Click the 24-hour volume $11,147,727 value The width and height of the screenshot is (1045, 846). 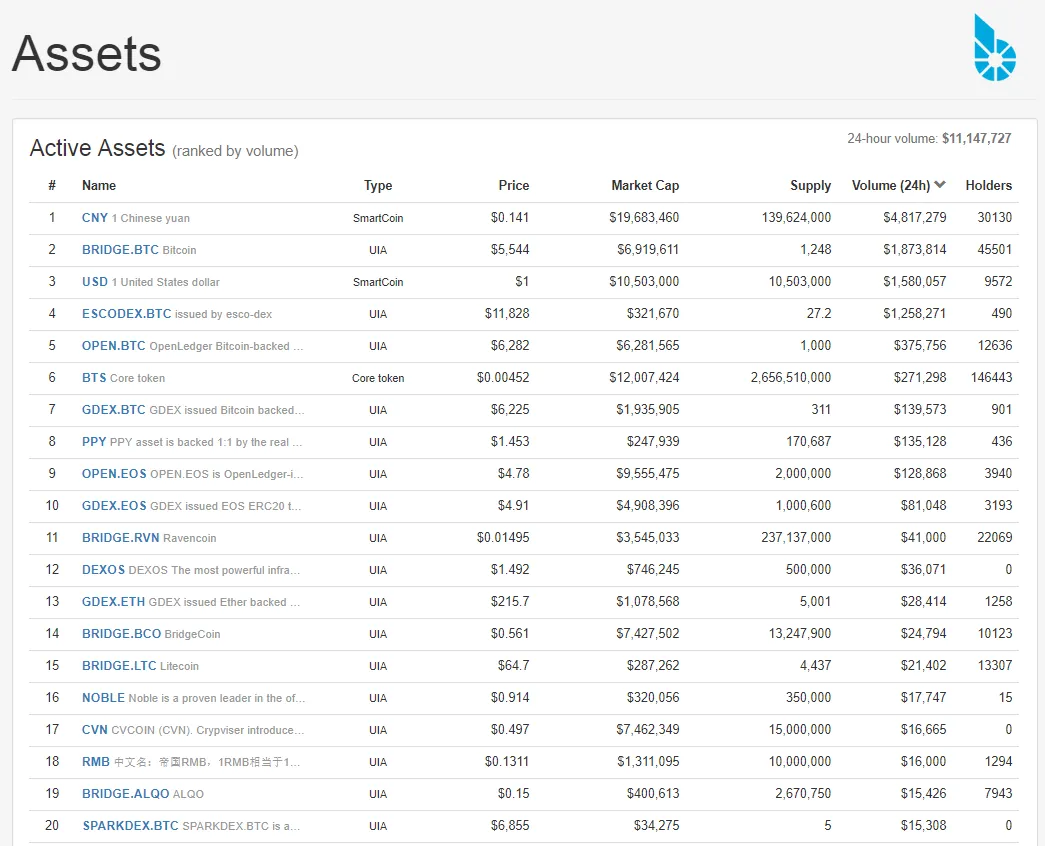[976, 138]
